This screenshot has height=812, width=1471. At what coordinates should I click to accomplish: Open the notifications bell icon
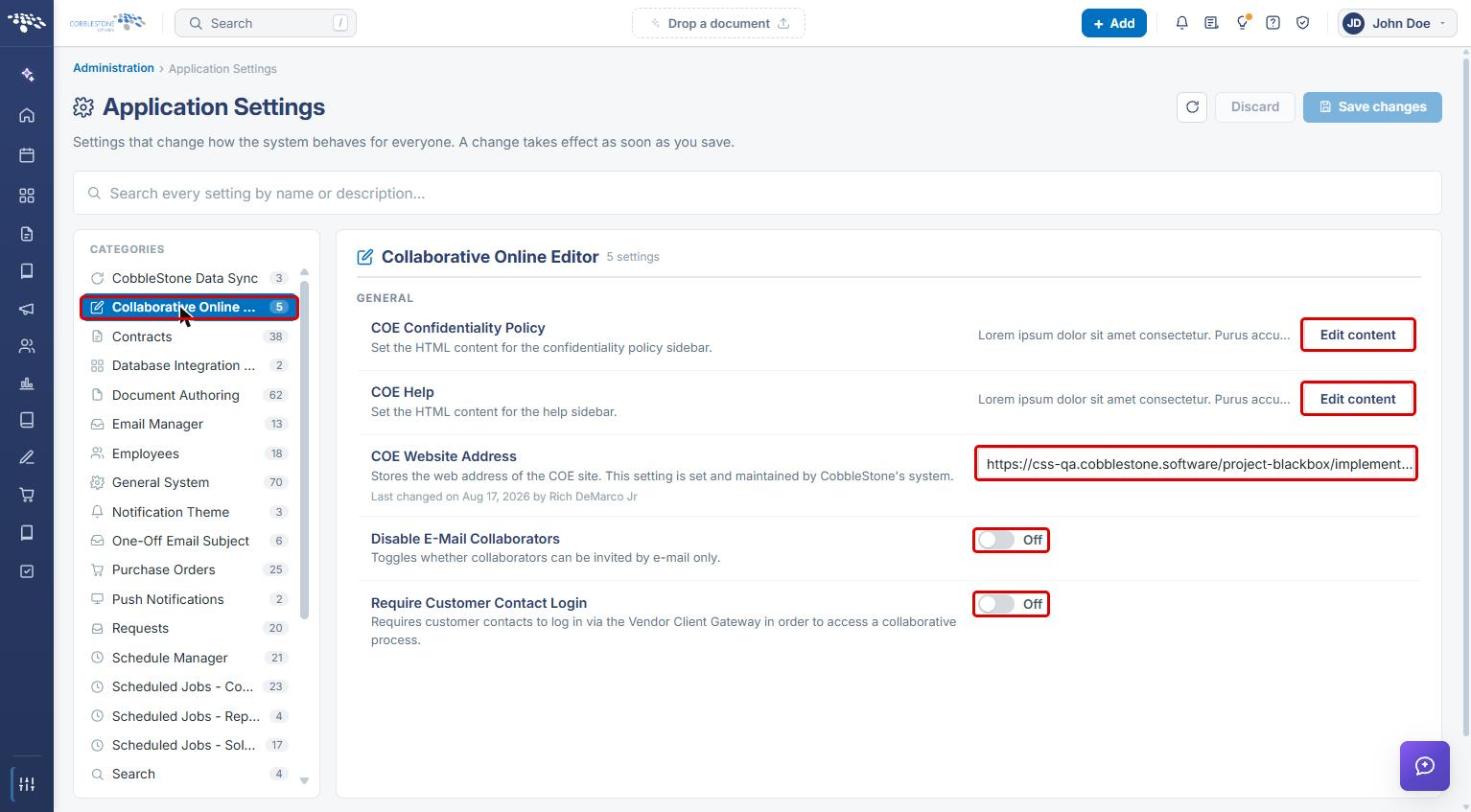(1182, 23)
